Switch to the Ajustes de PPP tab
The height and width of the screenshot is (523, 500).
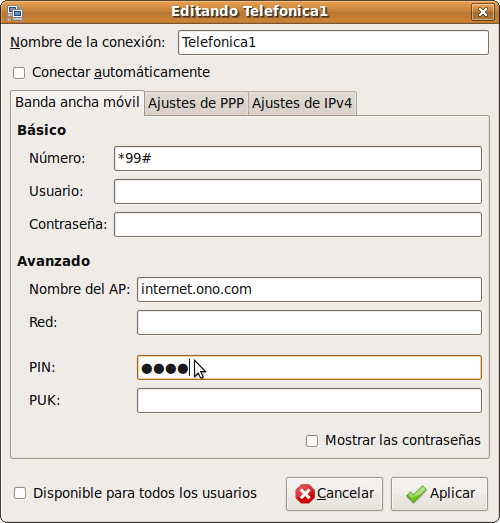[196, 103]
